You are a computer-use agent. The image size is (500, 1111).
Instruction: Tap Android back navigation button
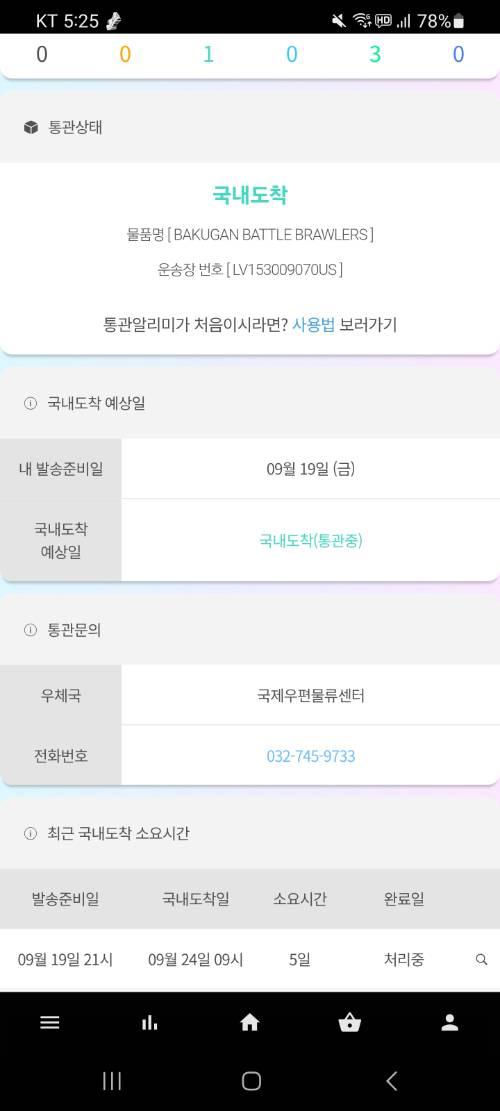tap(392, 1081)
